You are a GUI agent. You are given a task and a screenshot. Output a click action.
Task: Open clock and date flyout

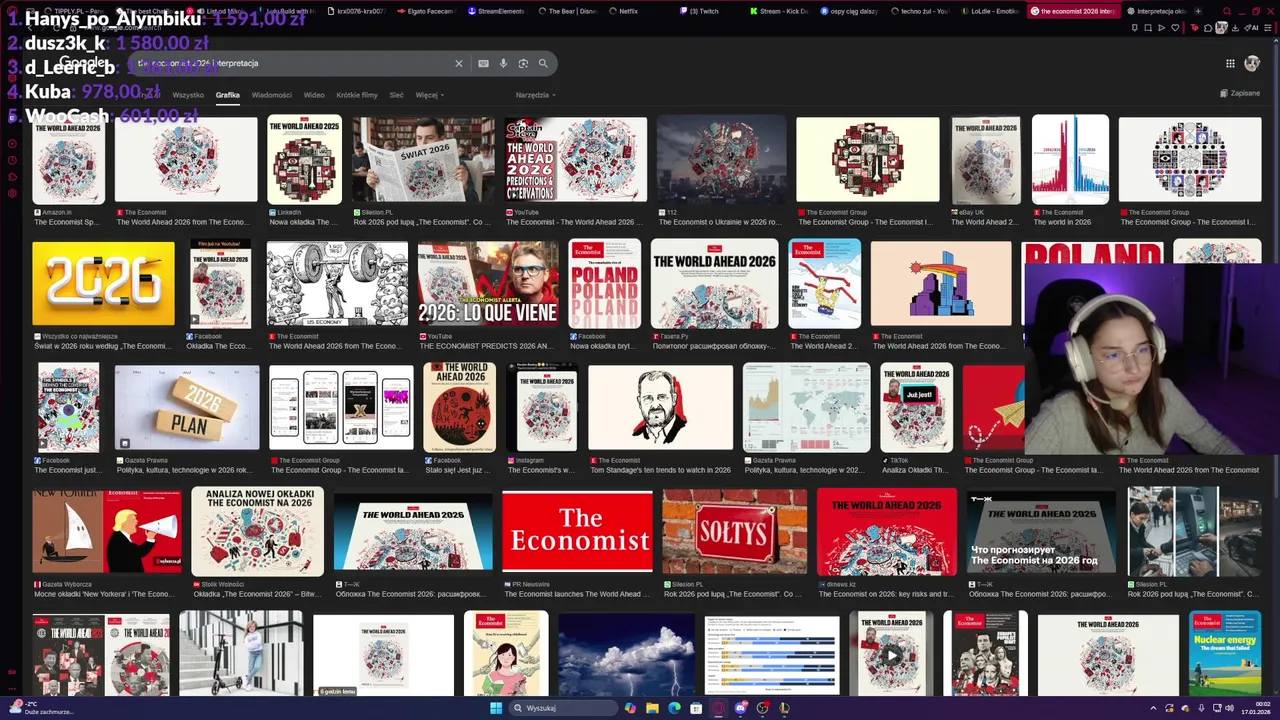[x=1256, y=708]
